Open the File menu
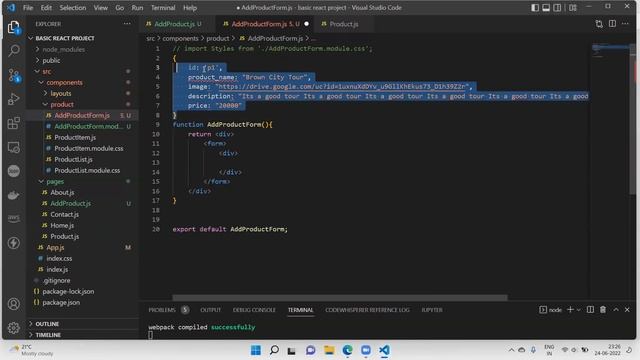This screenshot has width=640, height=360. (x=28, y=7)
